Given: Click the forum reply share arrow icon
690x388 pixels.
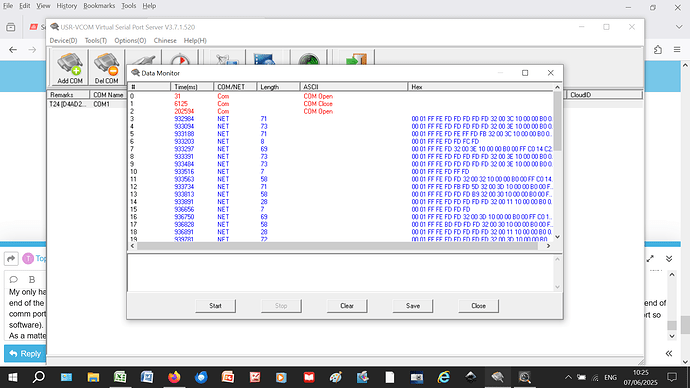Looking at the screenshot, I should (11, 258).
